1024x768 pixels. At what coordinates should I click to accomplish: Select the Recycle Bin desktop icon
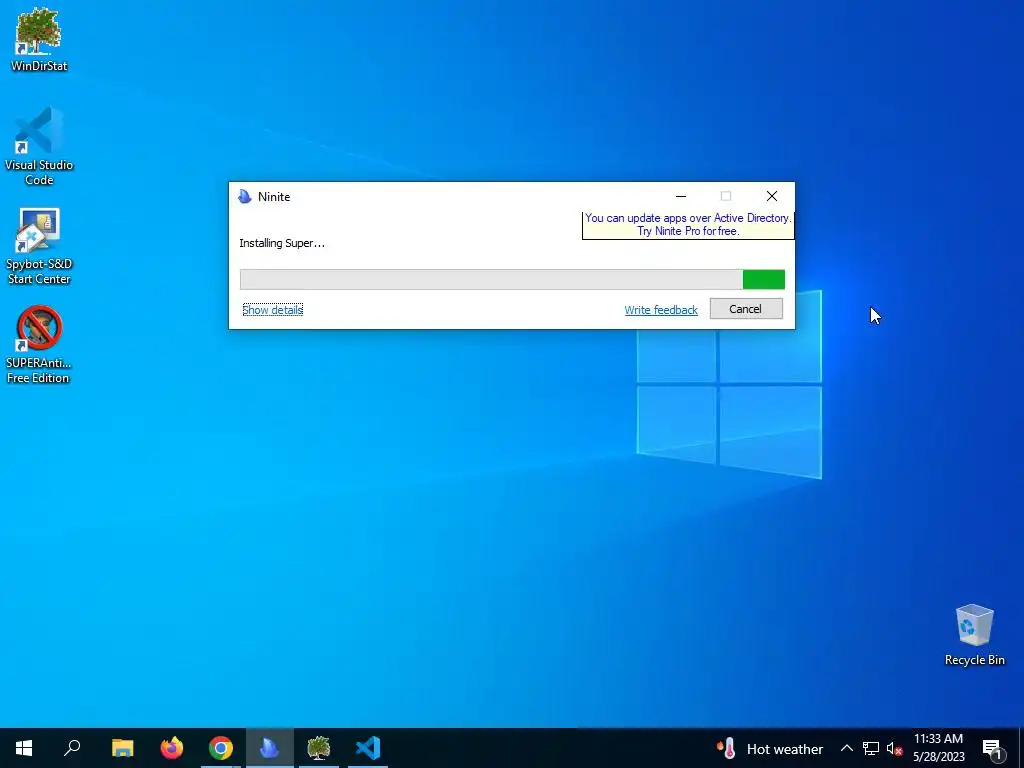pyautogui.click(x=974, y=634)
